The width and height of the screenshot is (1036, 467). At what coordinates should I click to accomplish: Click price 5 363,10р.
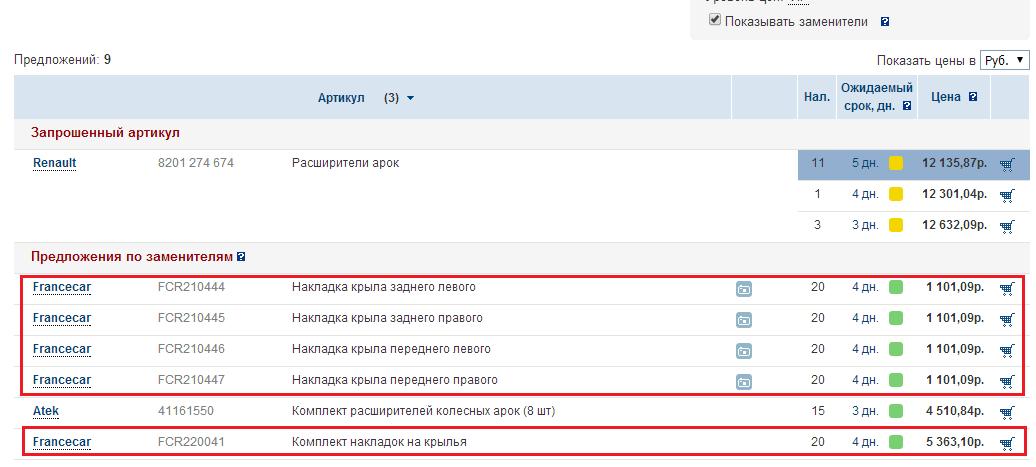[x=955, y=442]
